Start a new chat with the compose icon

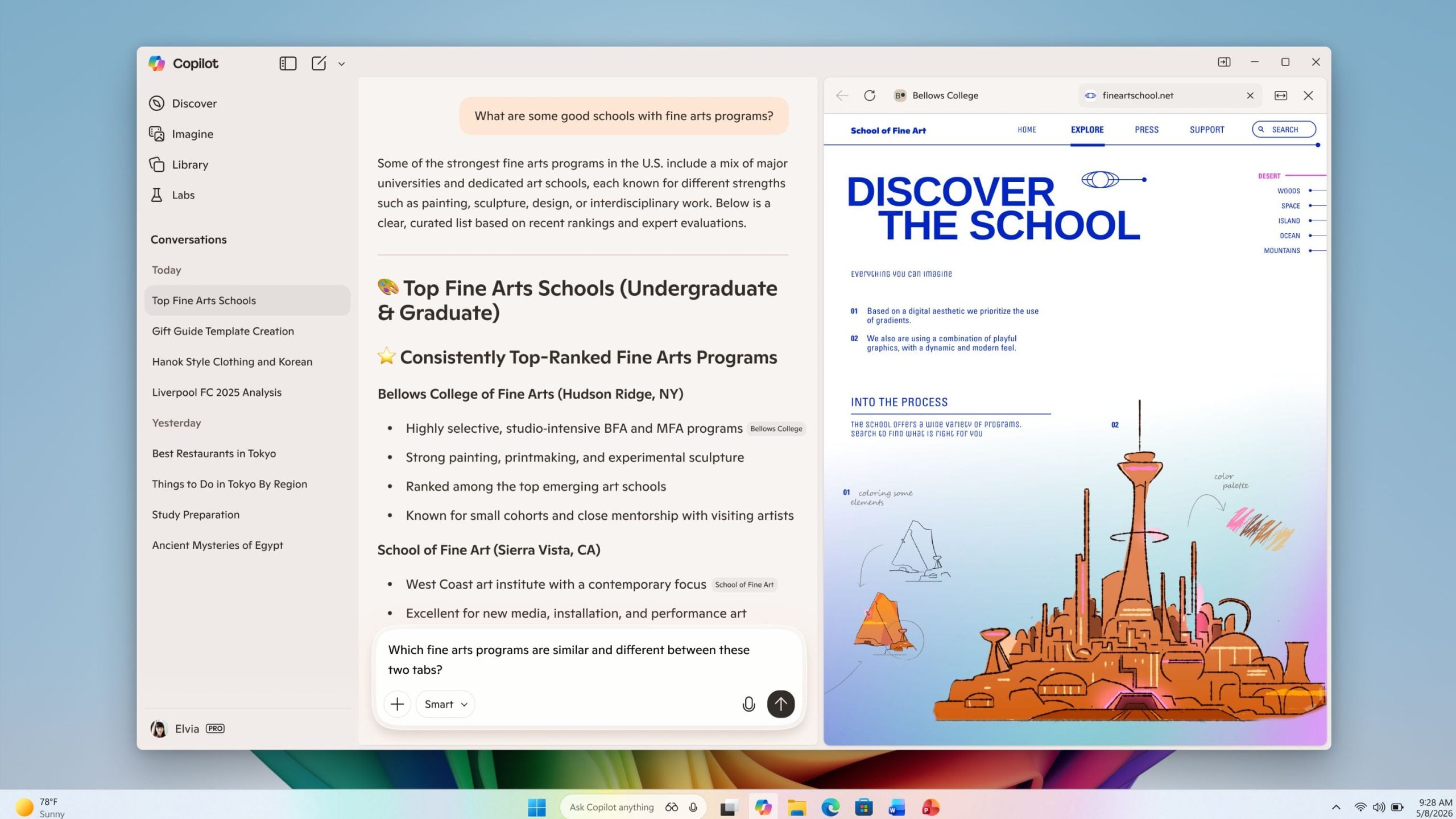319,63
